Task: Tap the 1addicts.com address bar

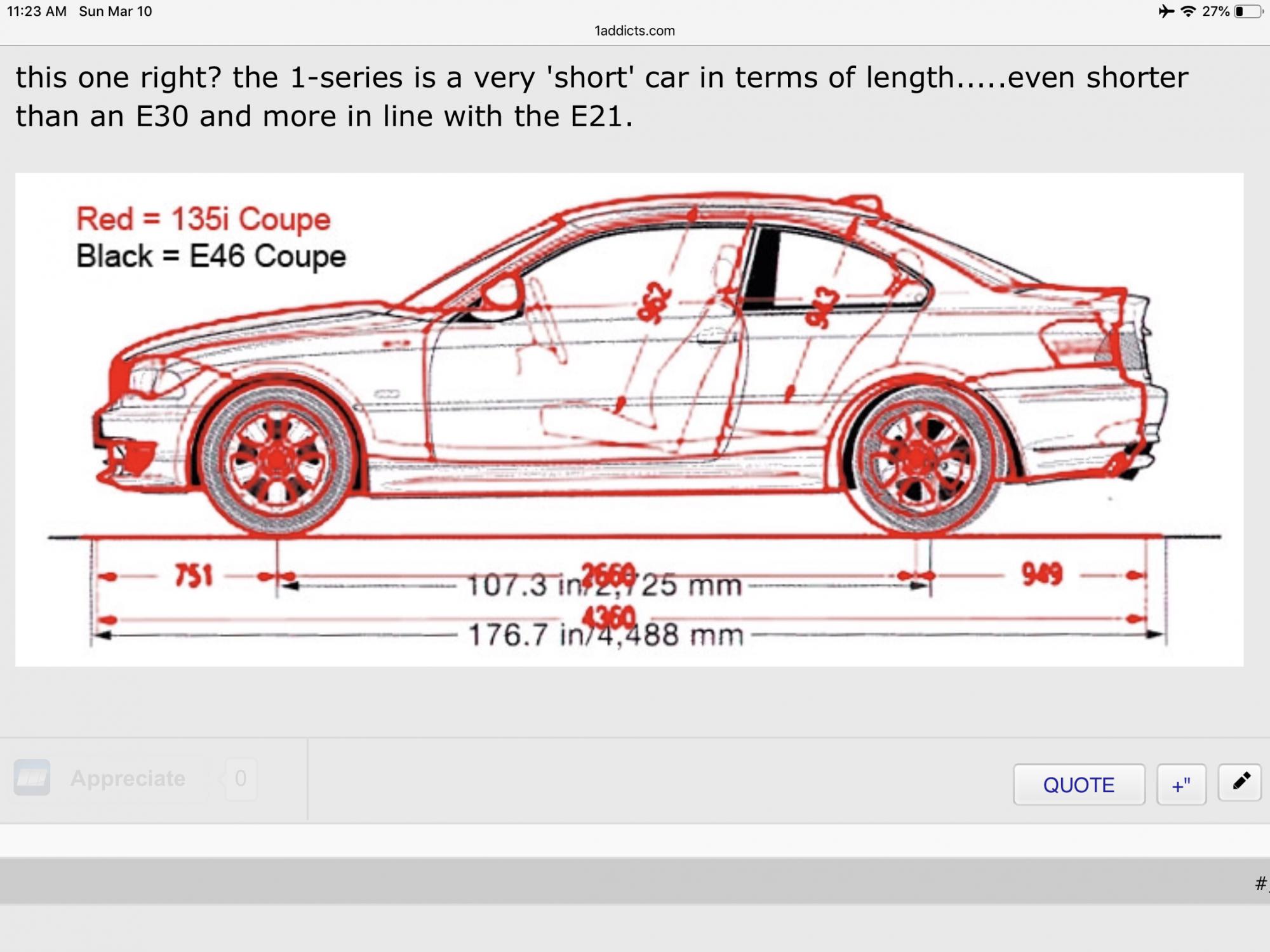Action: (x=634, y=30)
